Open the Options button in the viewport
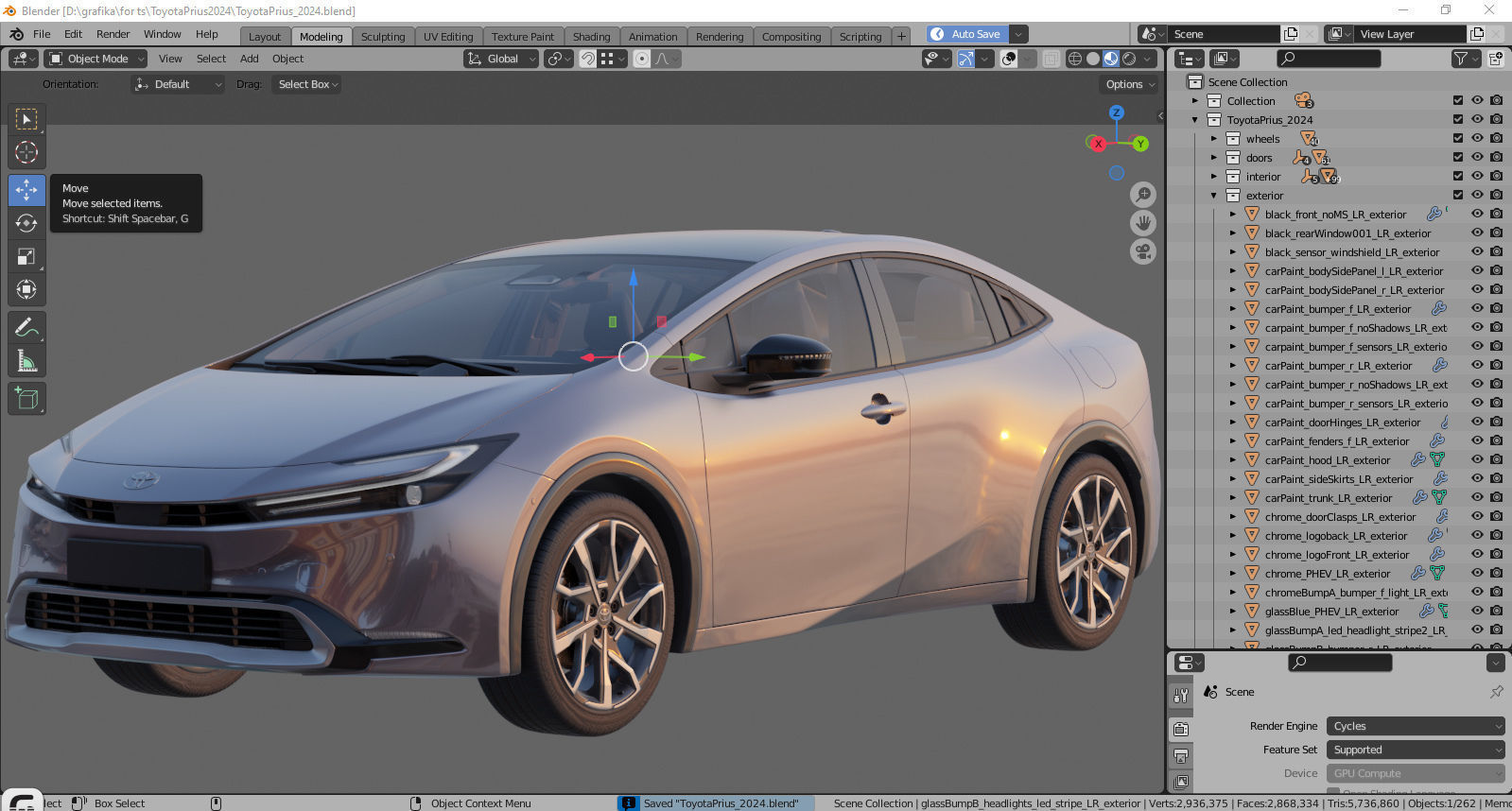1512x811 pixels. point(1130,84)
